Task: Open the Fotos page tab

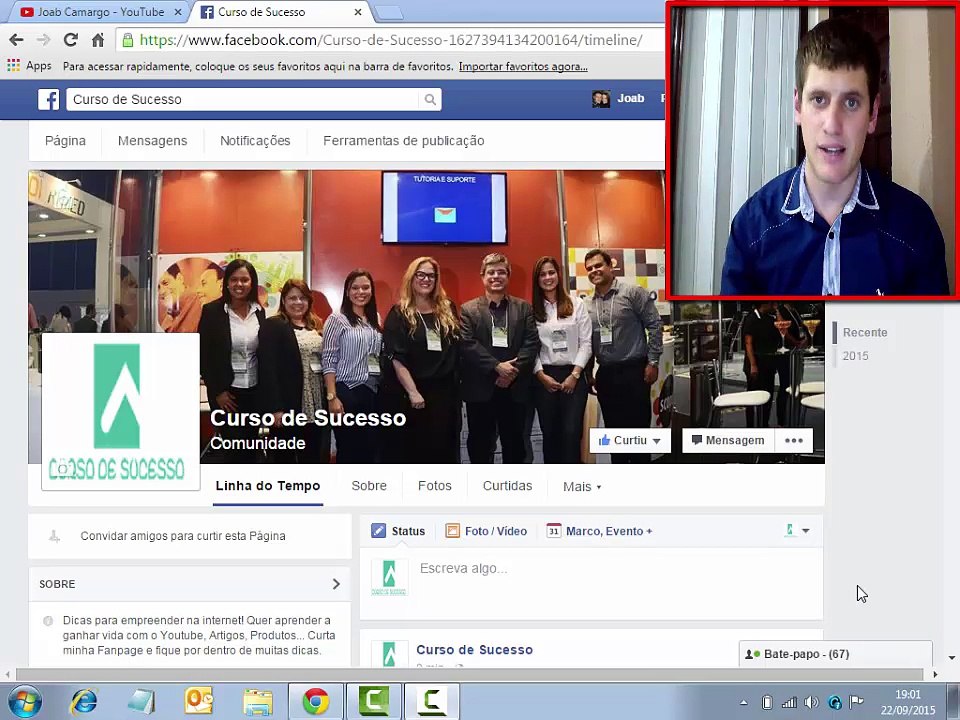Action: coord(435,486)
